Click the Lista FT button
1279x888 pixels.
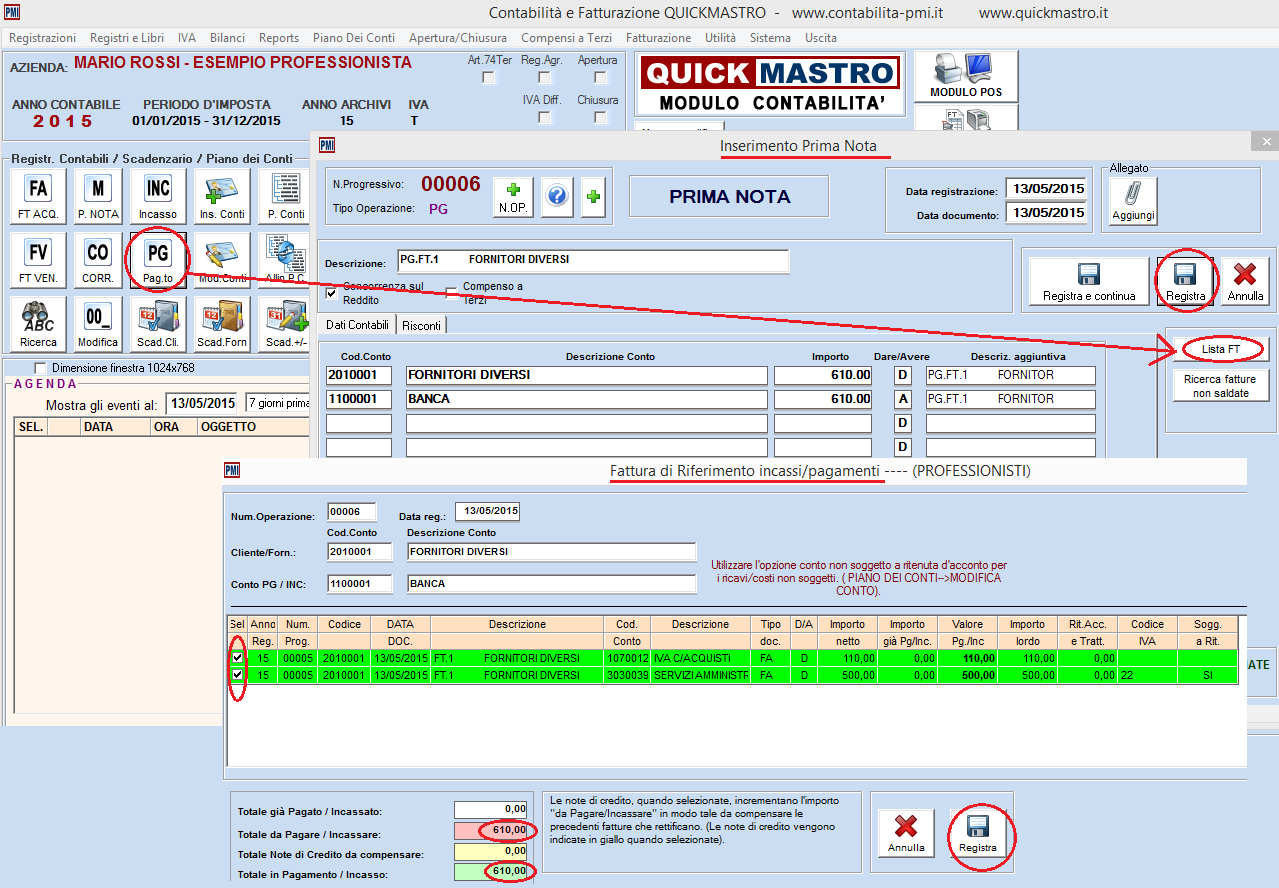click(1220, 348)
